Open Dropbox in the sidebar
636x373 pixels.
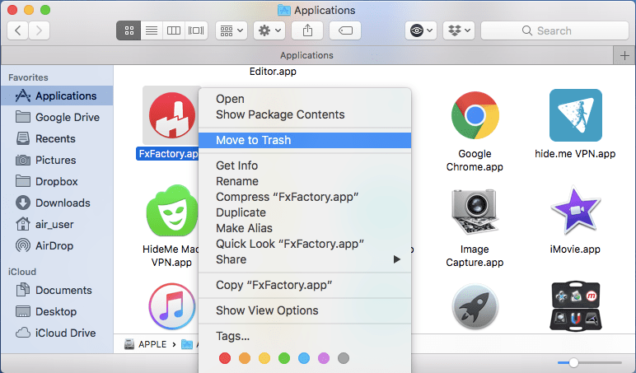[x=57, y=182]
